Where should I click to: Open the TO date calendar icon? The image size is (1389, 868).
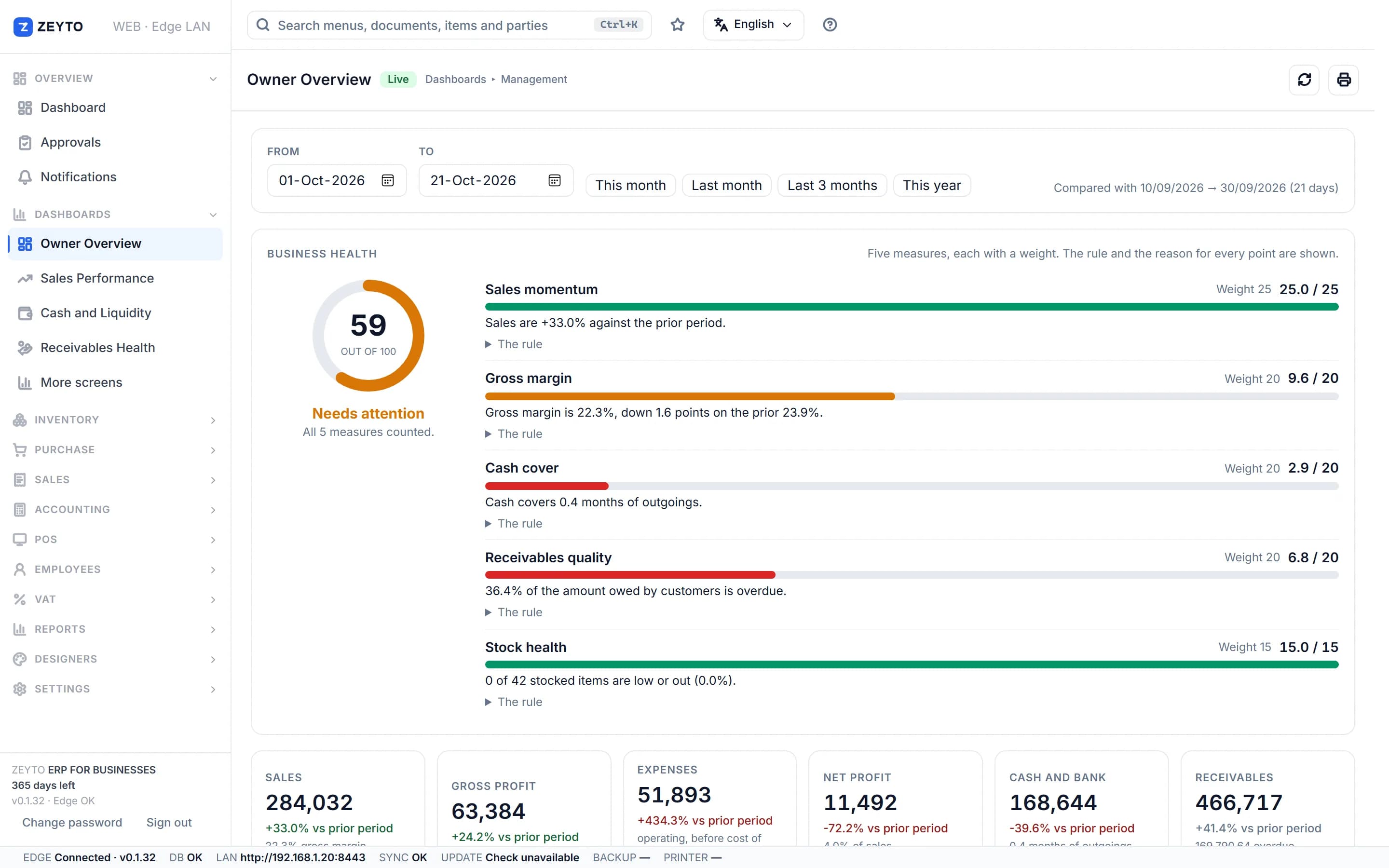coord(555,180)
